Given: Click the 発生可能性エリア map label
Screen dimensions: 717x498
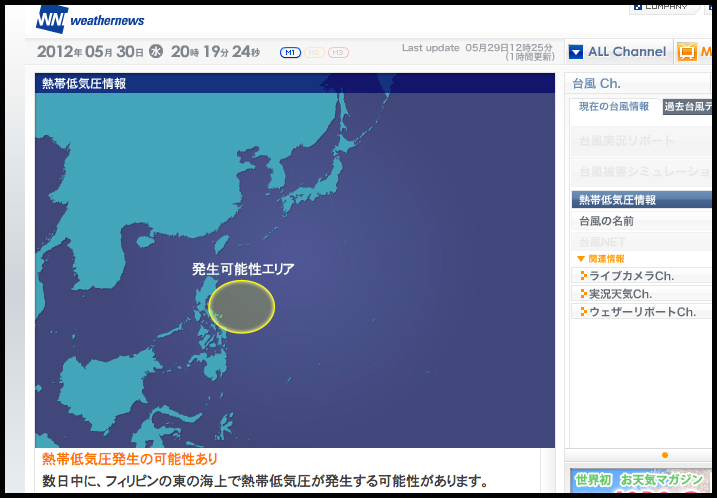Looking at the screenshot, I should coord(243,269).
